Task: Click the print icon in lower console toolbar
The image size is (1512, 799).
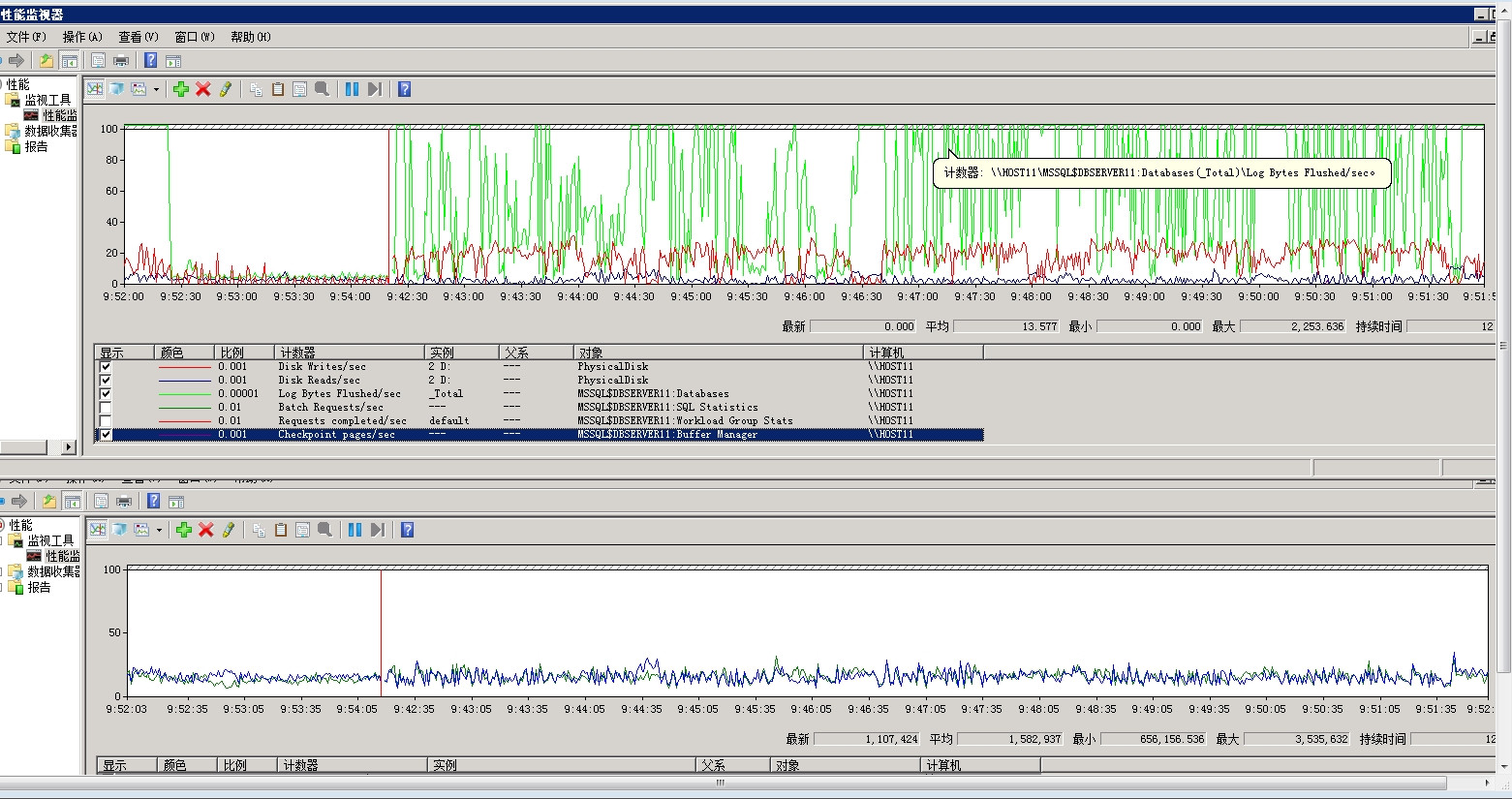Action: pyautogui.click(x=124, y=501)
